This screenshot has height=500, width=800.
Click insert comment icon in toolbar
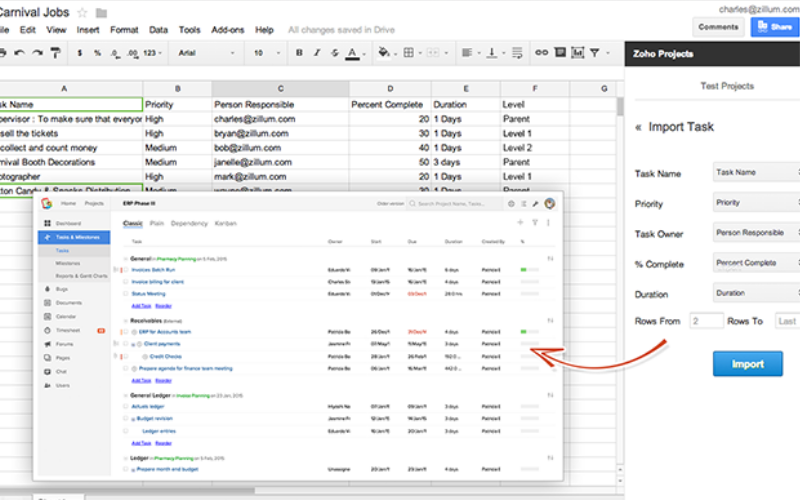pyautogui.click(x=560, y=52)
